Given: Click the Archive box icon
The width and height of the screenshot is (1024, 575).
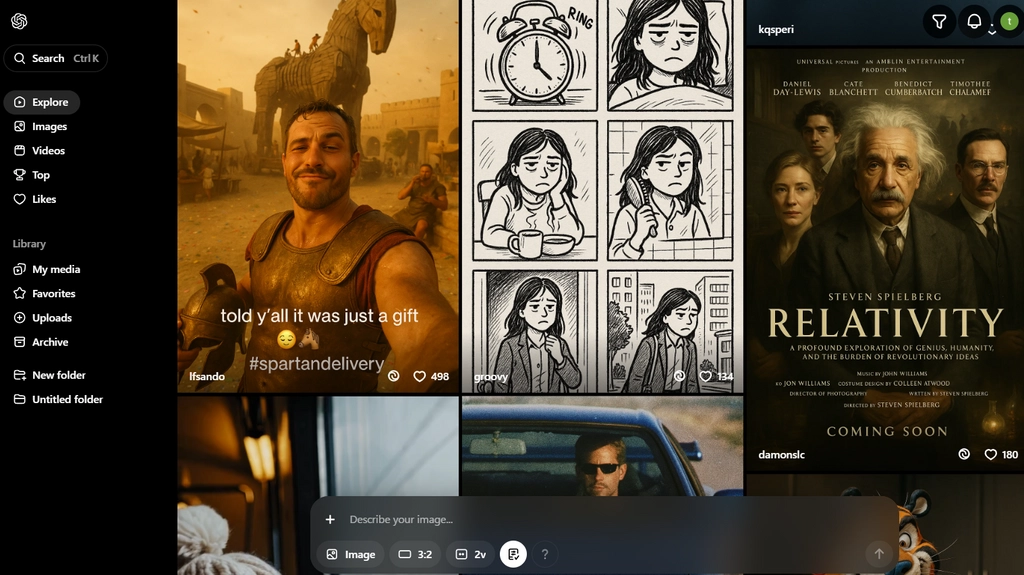Looking at the screenshot, I should point(20,342).
